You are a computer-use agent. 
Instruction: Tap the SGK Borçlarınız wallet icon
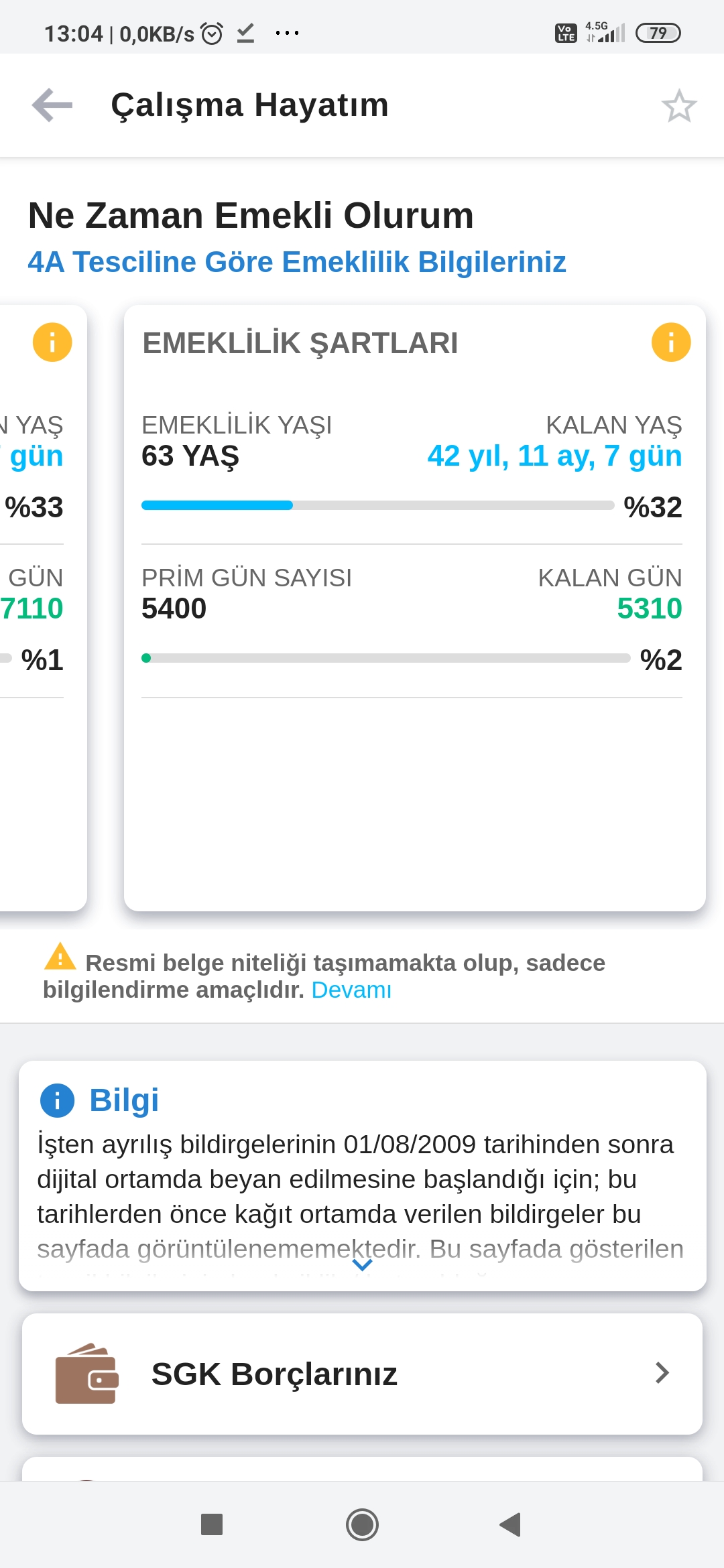coord(86,1374)
